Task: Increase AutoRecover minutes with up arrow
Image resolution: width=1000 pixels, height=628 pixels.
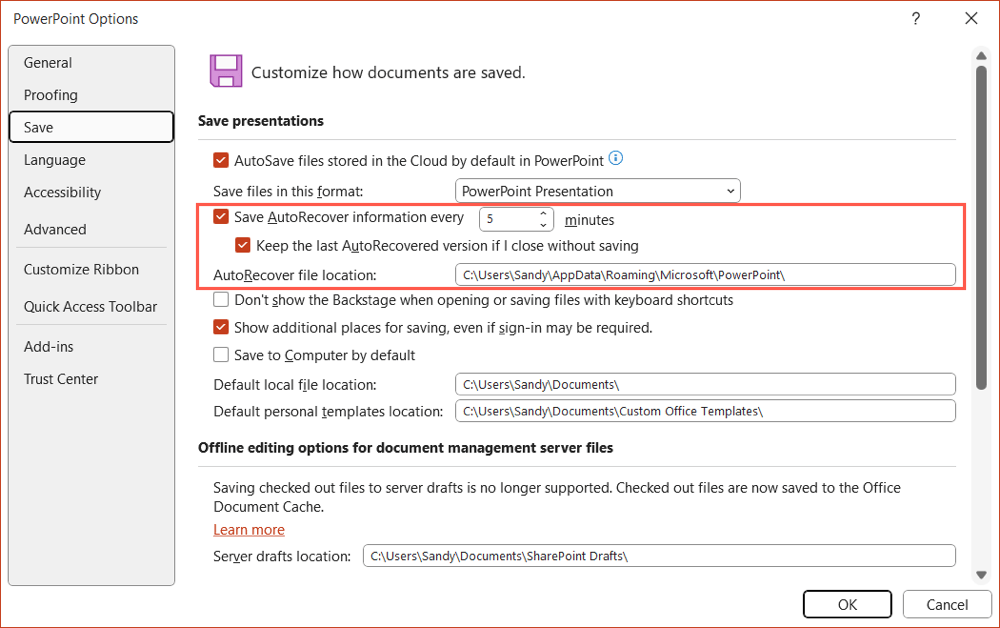Action: (x=544, y=213)
